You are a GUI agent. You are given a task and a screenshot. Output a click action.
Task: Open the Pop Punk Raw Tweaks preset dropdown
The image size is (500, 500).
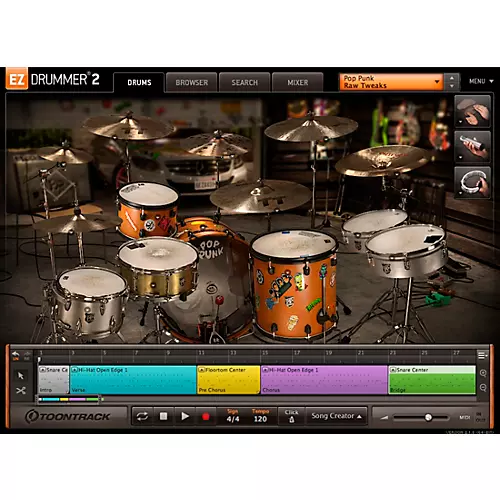click(x=391, y=82)
